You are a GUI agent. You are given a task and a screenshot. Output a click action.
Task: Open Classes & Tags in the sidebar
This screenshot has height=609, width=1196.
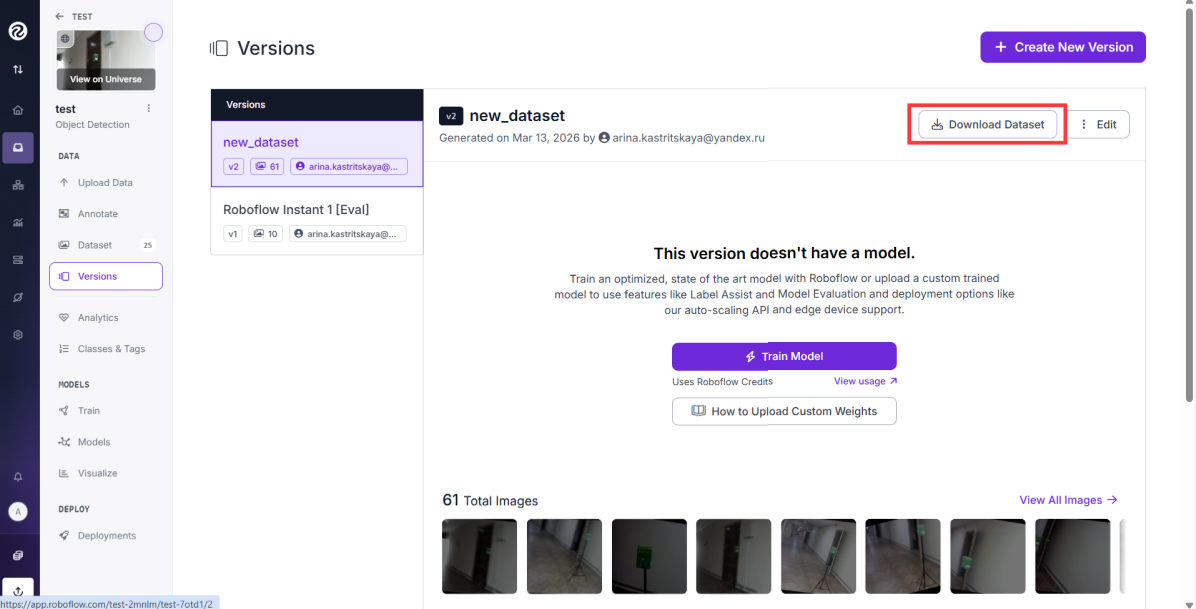[111, 349]
